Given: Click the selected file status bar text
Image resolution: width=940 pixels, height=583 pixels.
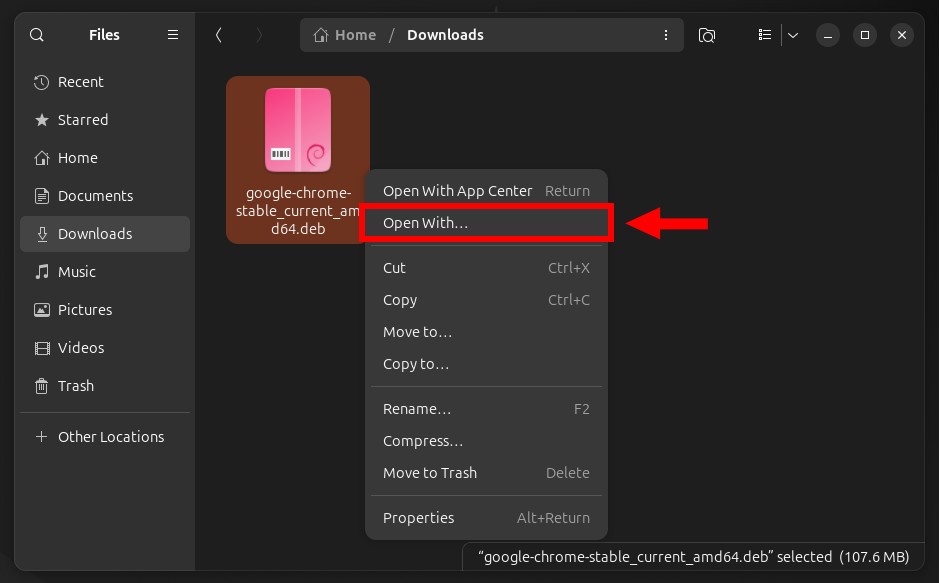Looking at the screenshot, I should [694, 557].
